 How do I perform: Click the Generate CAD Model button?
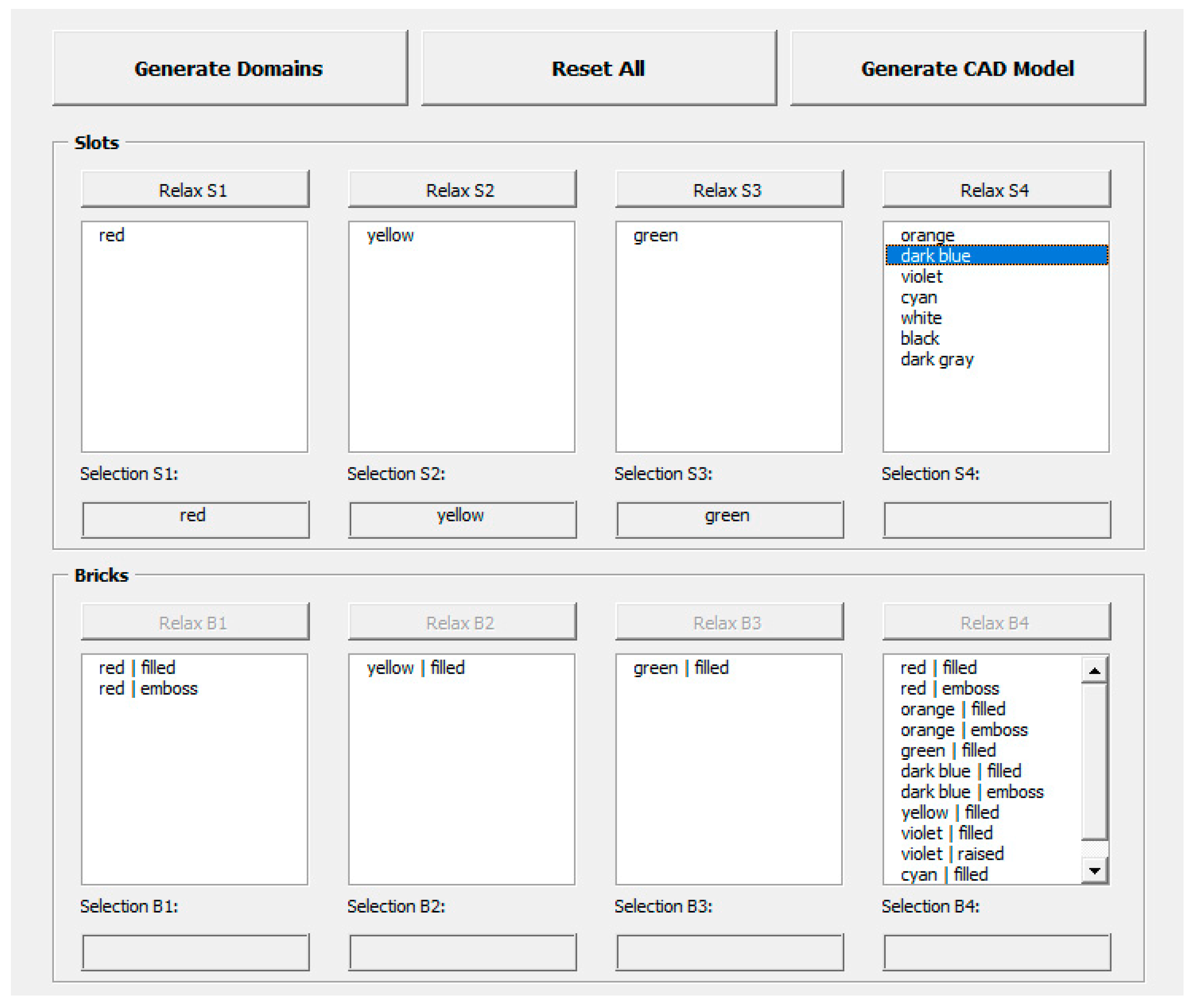968,68
